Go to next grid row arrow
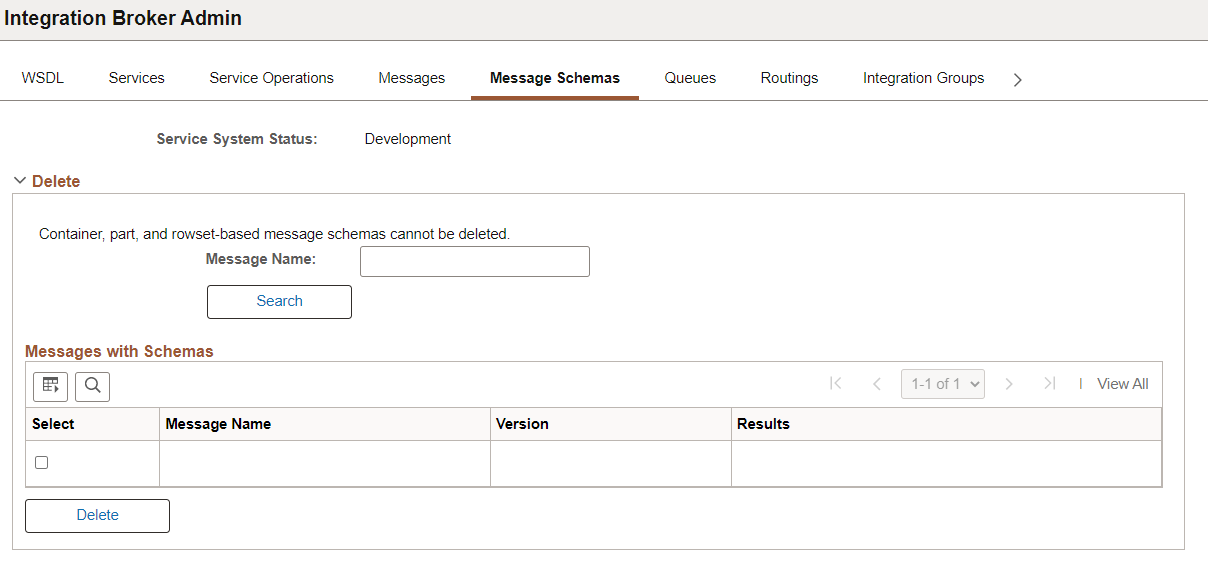The width and height of the screenshot is (1208, 564). (x=1009, y=384)
